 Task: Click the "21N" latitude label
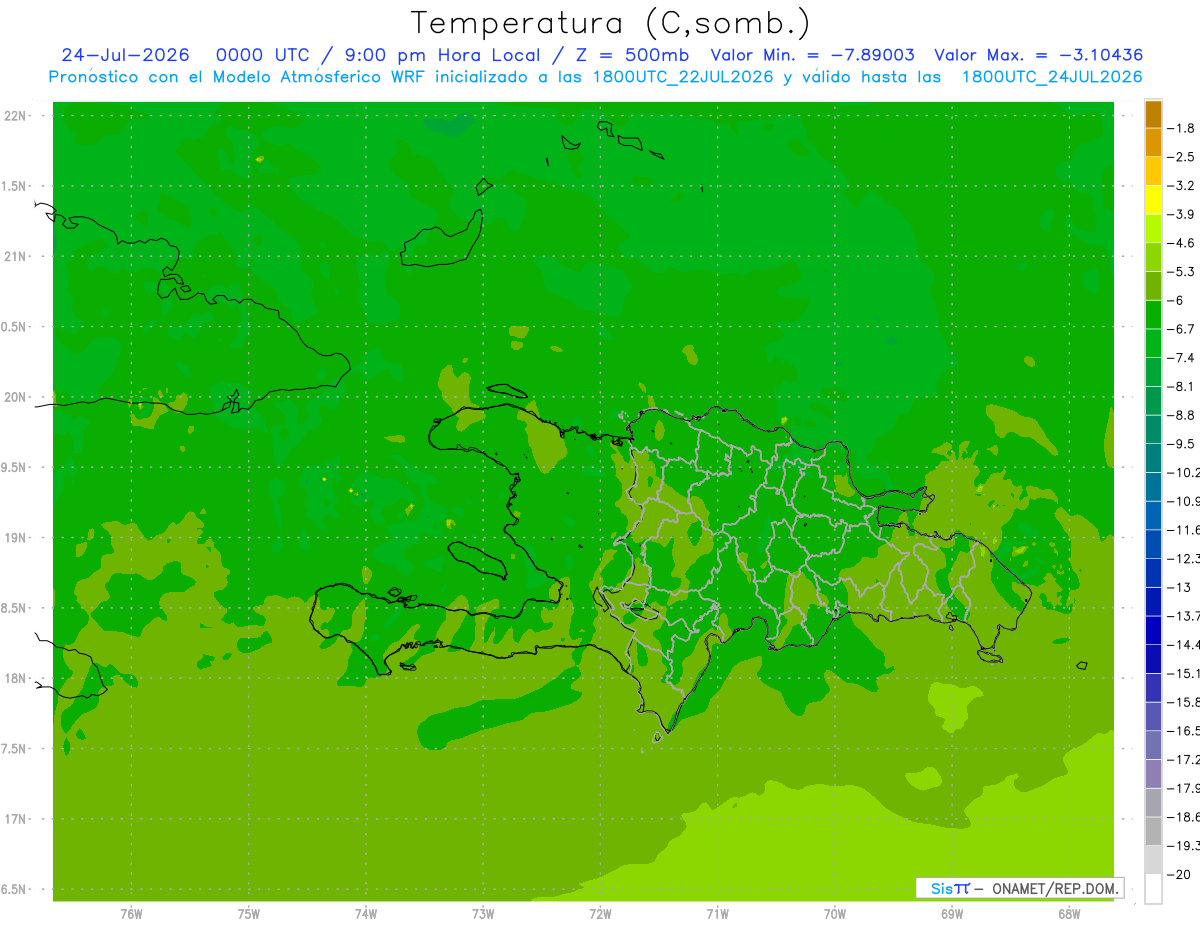click(x=16, y=257)
